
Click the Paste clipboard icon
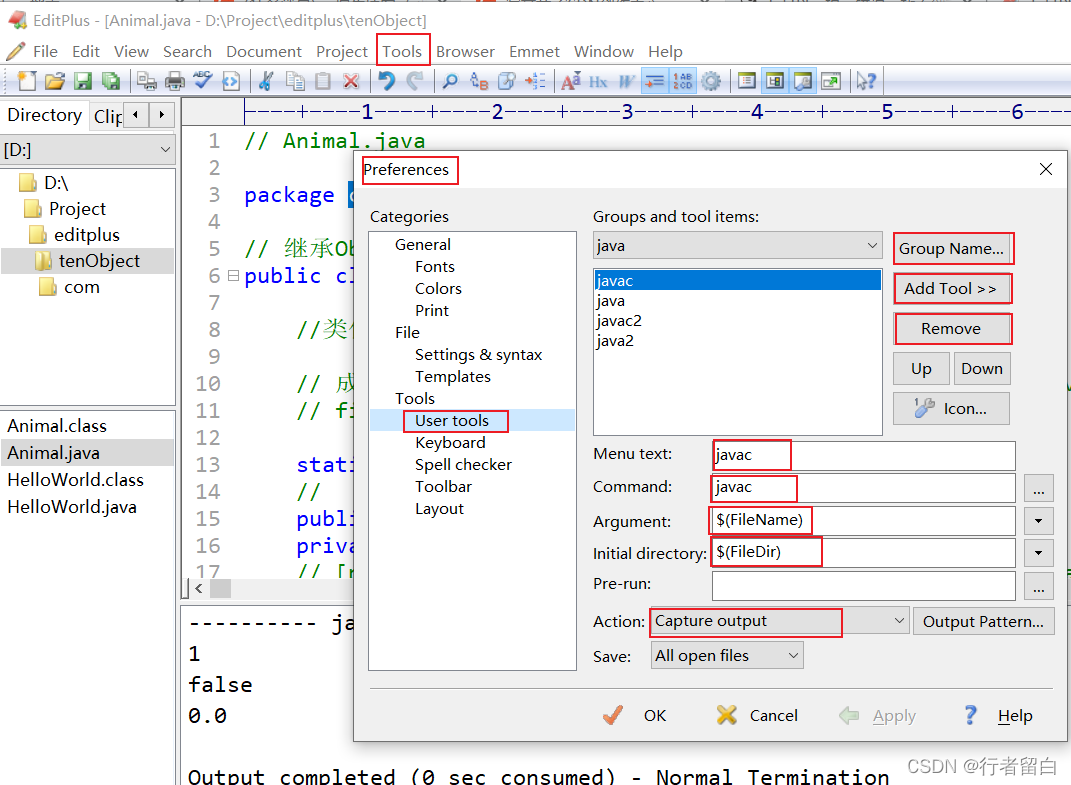[x=323, y=81]
